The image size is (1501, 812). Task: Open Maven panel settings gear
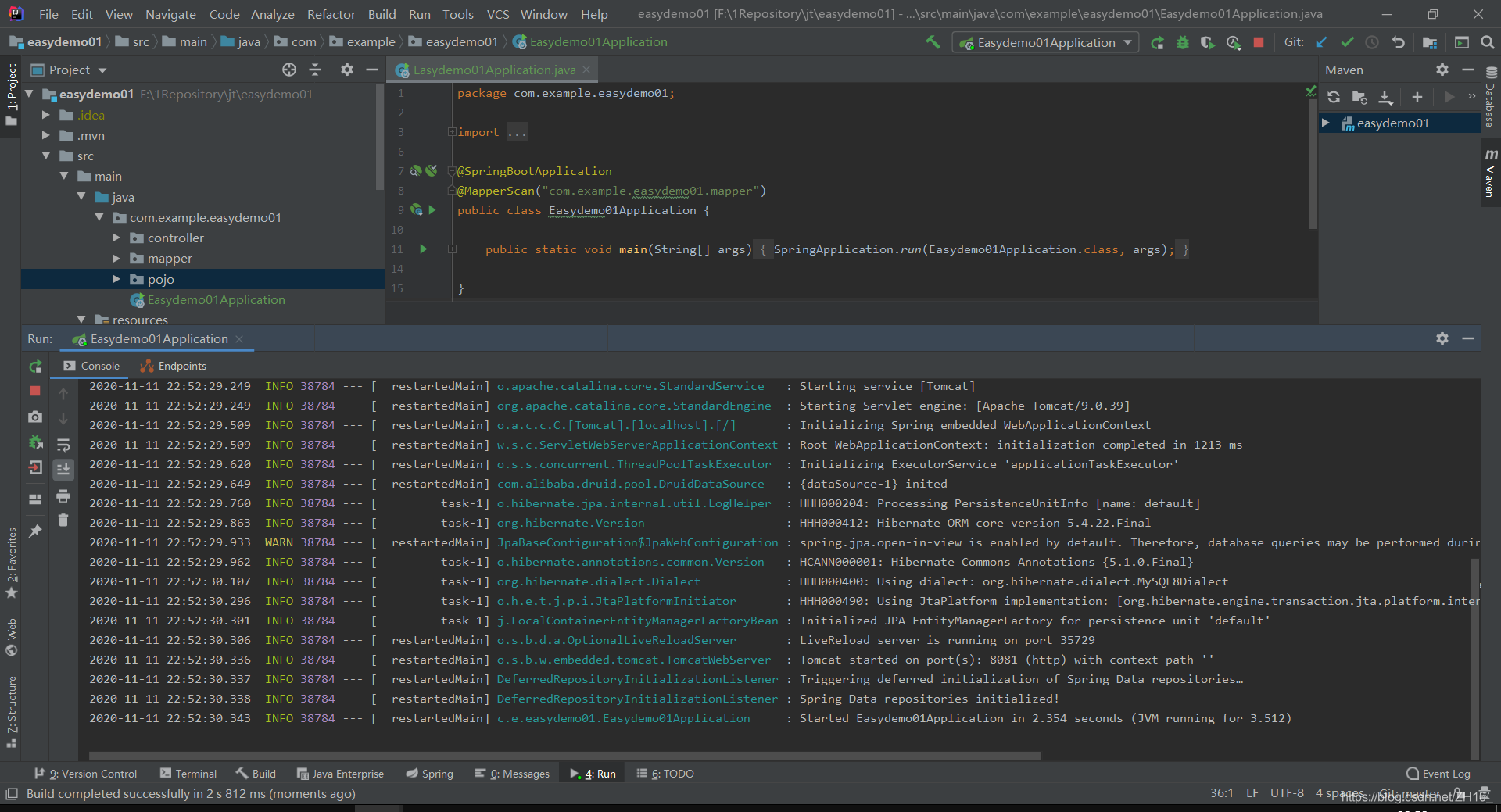pyautogui.click(x=1442, y=70)
